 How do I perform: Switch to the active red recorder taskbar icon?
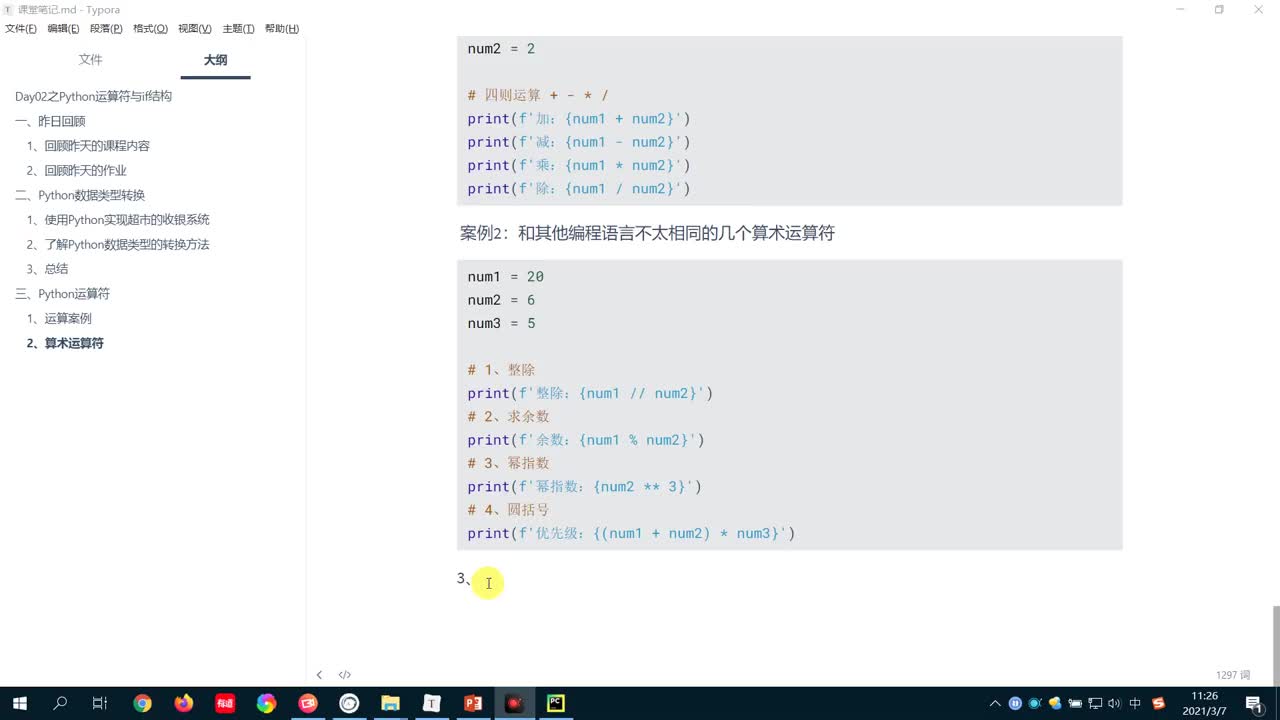[514, 703]
